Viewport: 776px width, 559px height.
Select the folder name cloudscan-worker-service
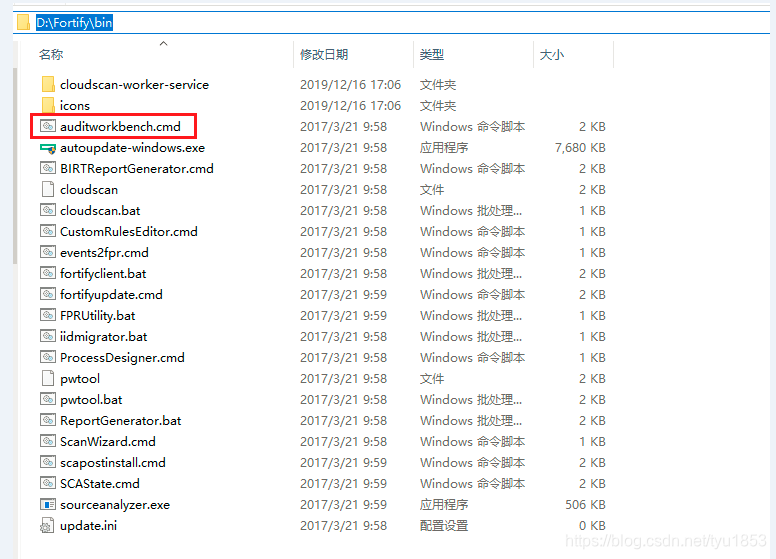click(134, 85)
